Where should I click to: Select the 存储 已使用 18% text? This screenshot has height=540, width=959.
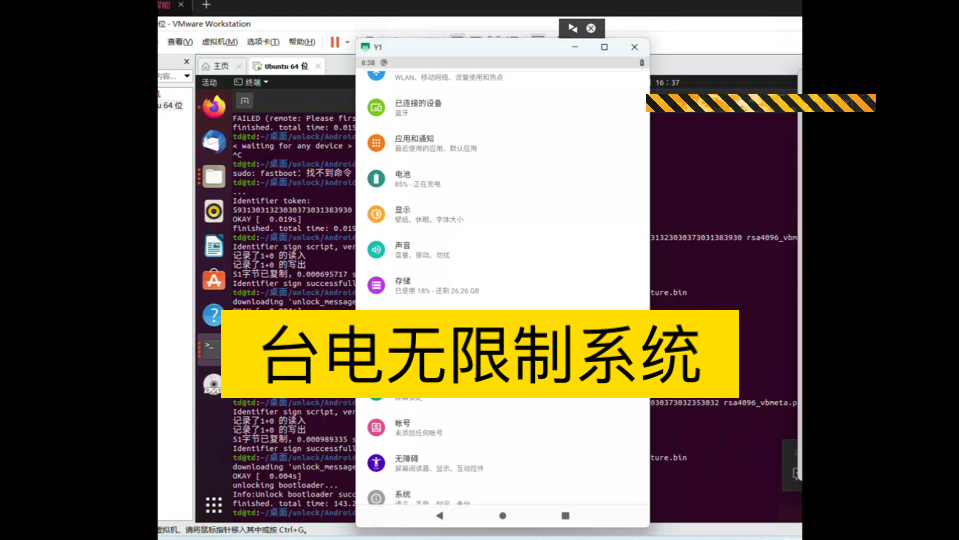[437, 286]
